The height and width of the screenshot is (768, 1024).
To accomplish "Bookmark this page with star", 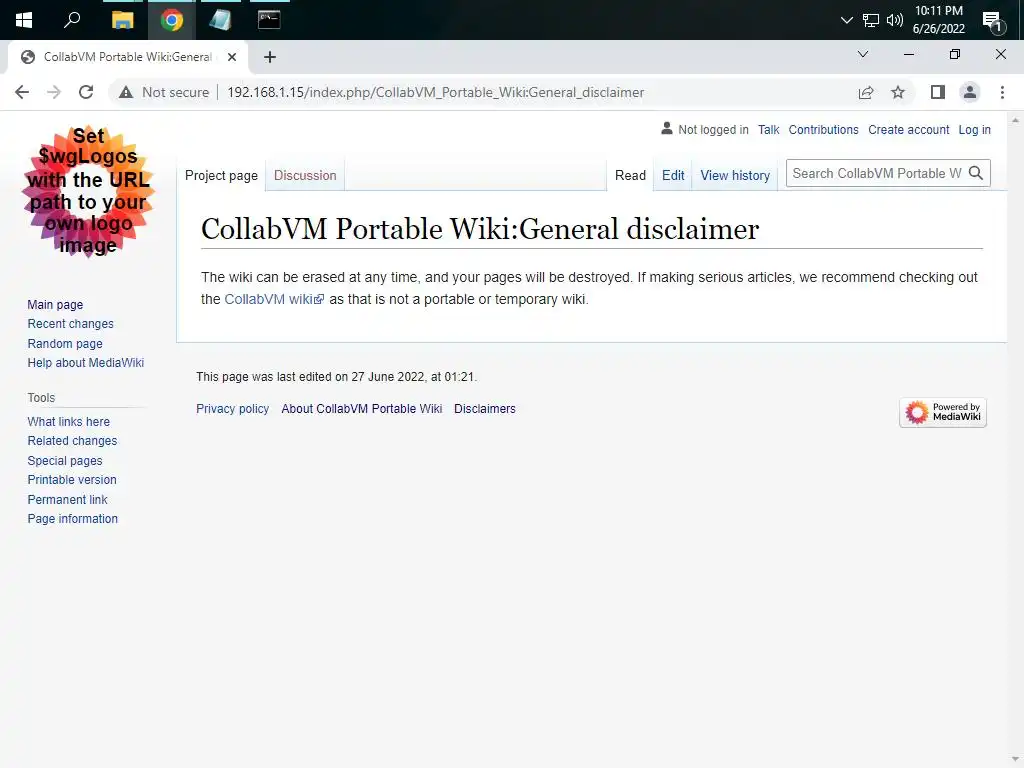I will tap(898, 93).
